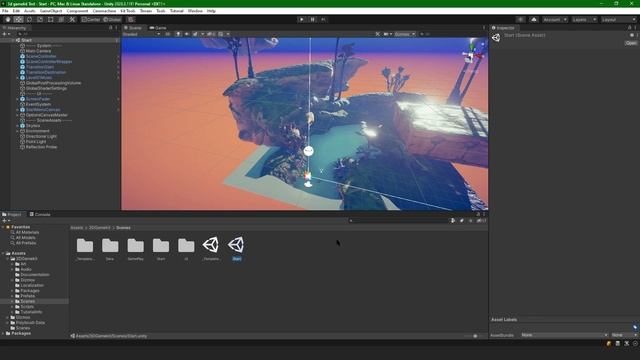
Task: Open the Collab icon left of cloud
Action: (x=520, y=20)
